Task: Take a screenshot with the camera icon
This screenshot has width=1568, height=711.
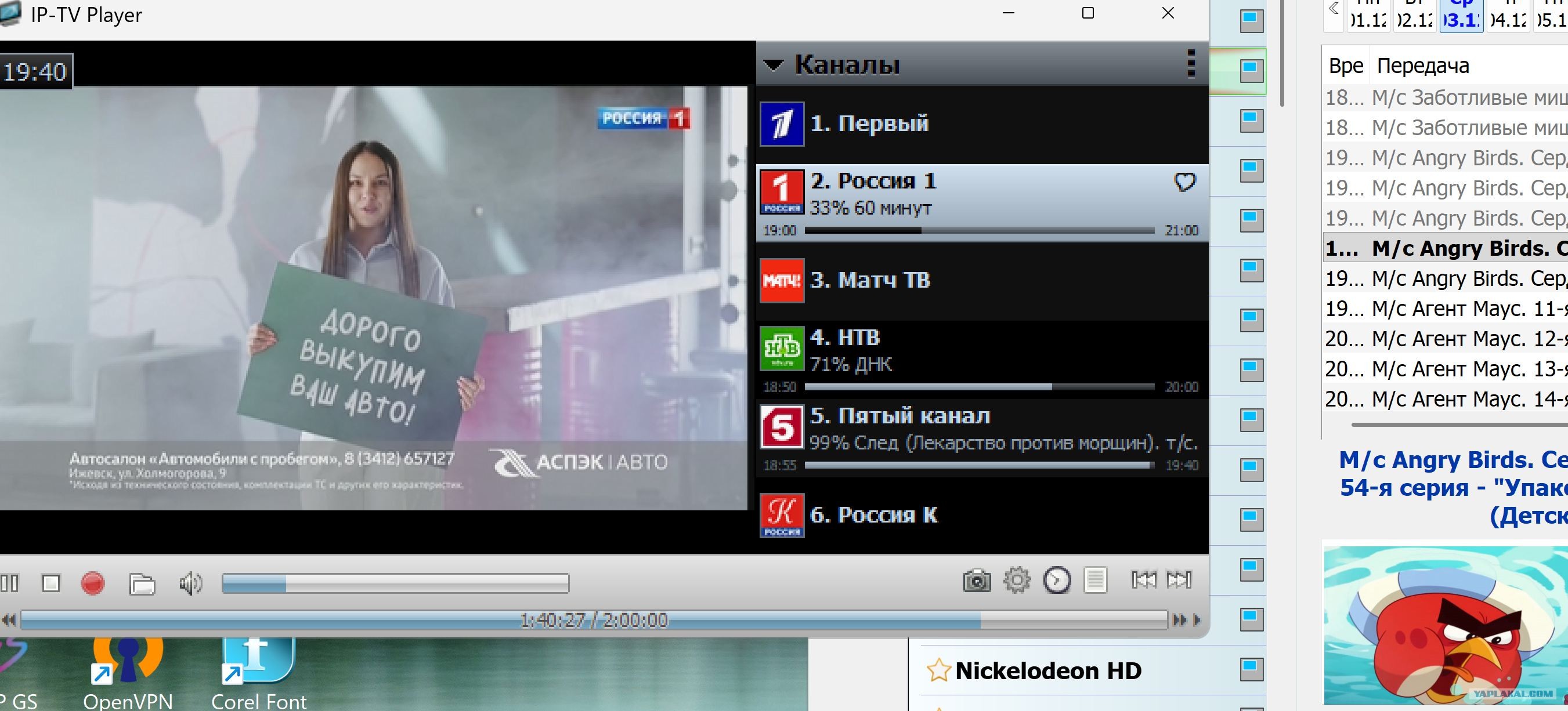Action: coord(976,581)
